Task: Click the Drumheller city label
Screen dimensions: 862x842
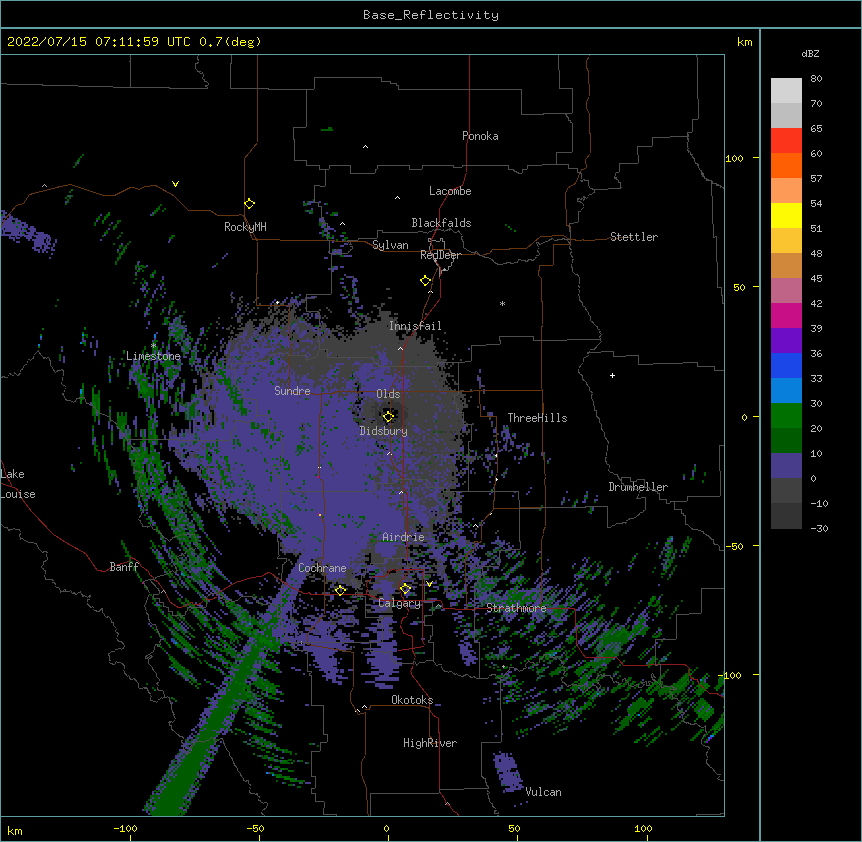Action: coord(638,487)
